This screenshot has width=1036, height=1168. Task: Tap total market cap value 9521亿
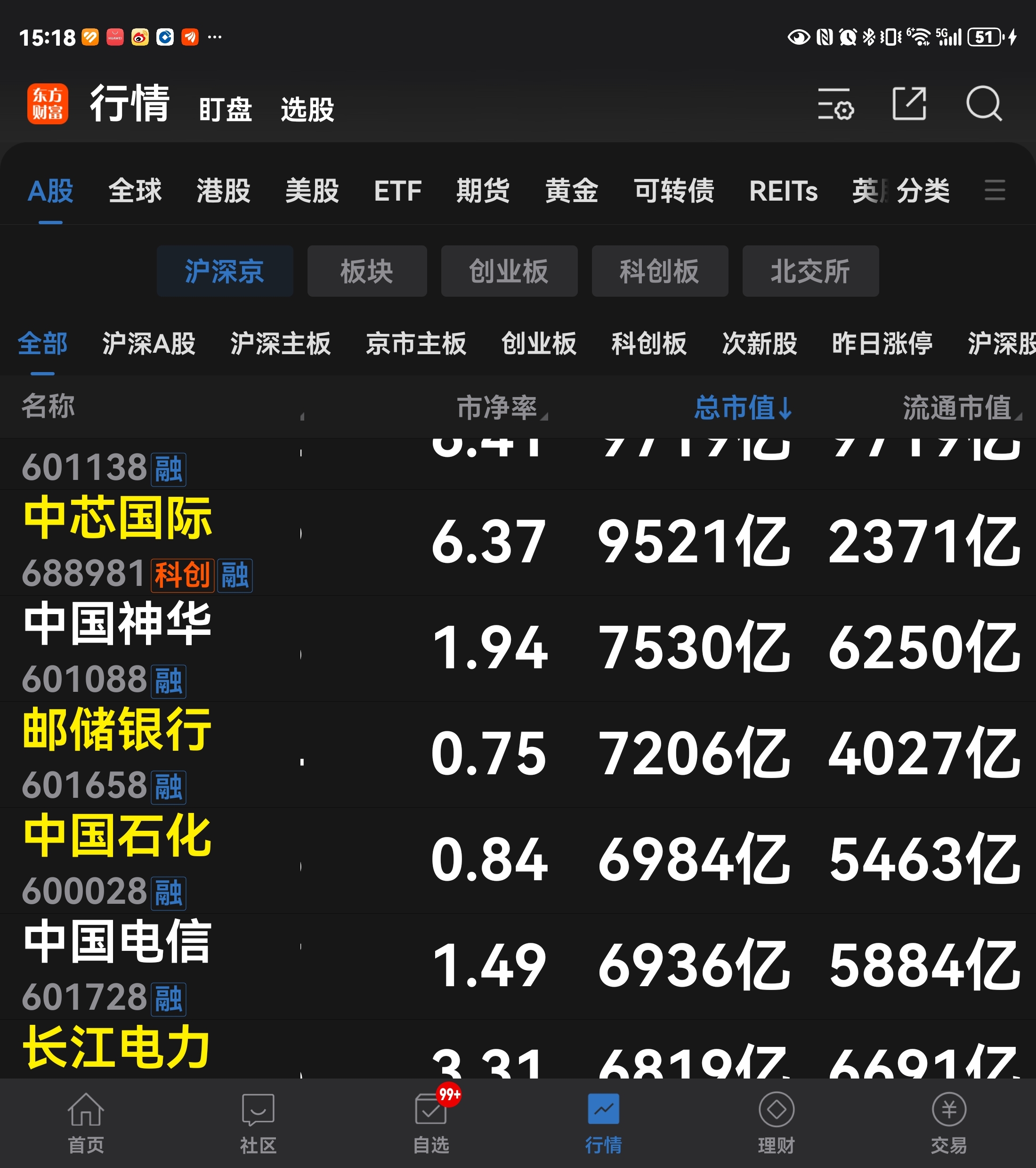[x=694, y=541]
